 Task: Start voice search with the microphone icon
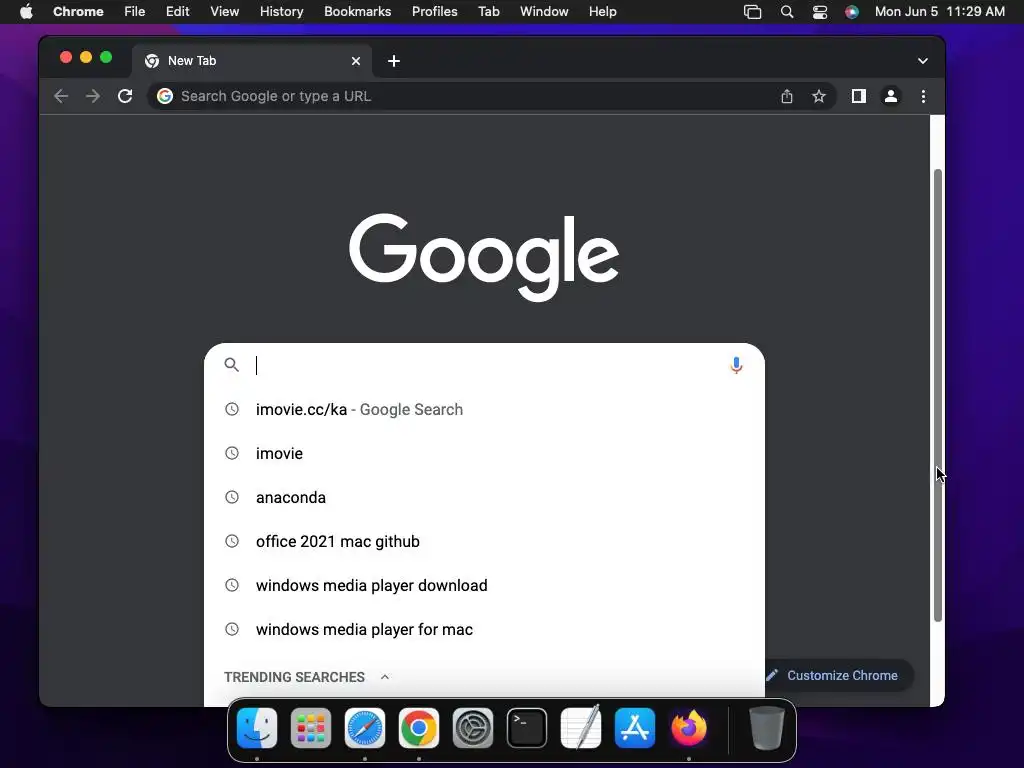click(x=736, y=365)
